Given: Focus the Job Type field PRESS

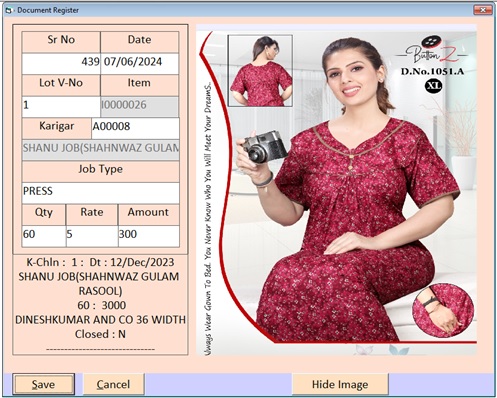Looking at the screenshot, I should [x=101, y=193].
